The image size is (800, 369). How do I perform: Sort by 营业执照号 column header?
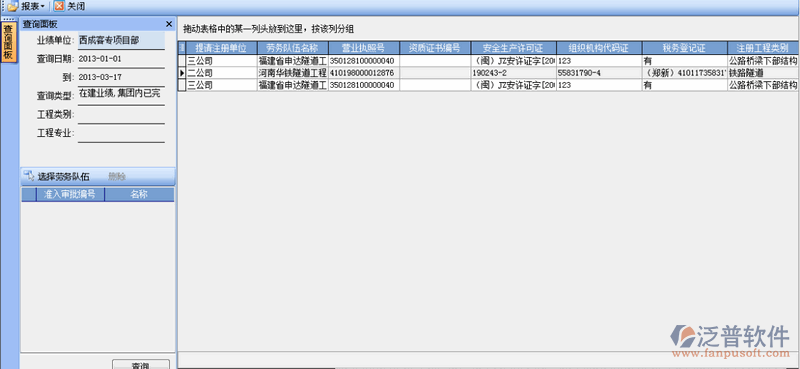[363, 48]
